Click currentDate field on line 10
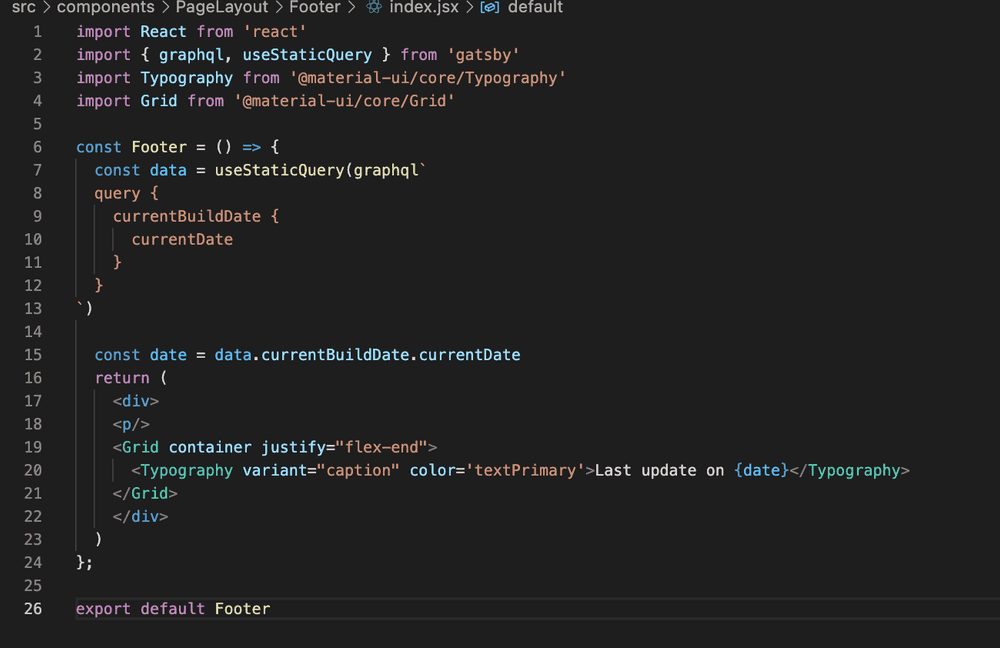This screenshot has height=648, width=1000. tap(182, 239)
